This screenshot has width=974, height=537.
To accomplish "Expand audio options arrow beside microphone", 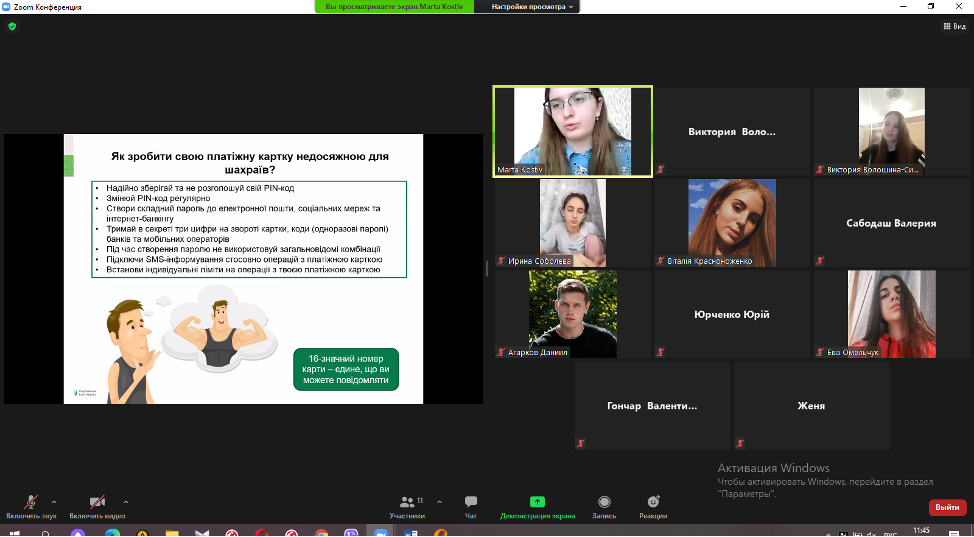I will [54, 502].
